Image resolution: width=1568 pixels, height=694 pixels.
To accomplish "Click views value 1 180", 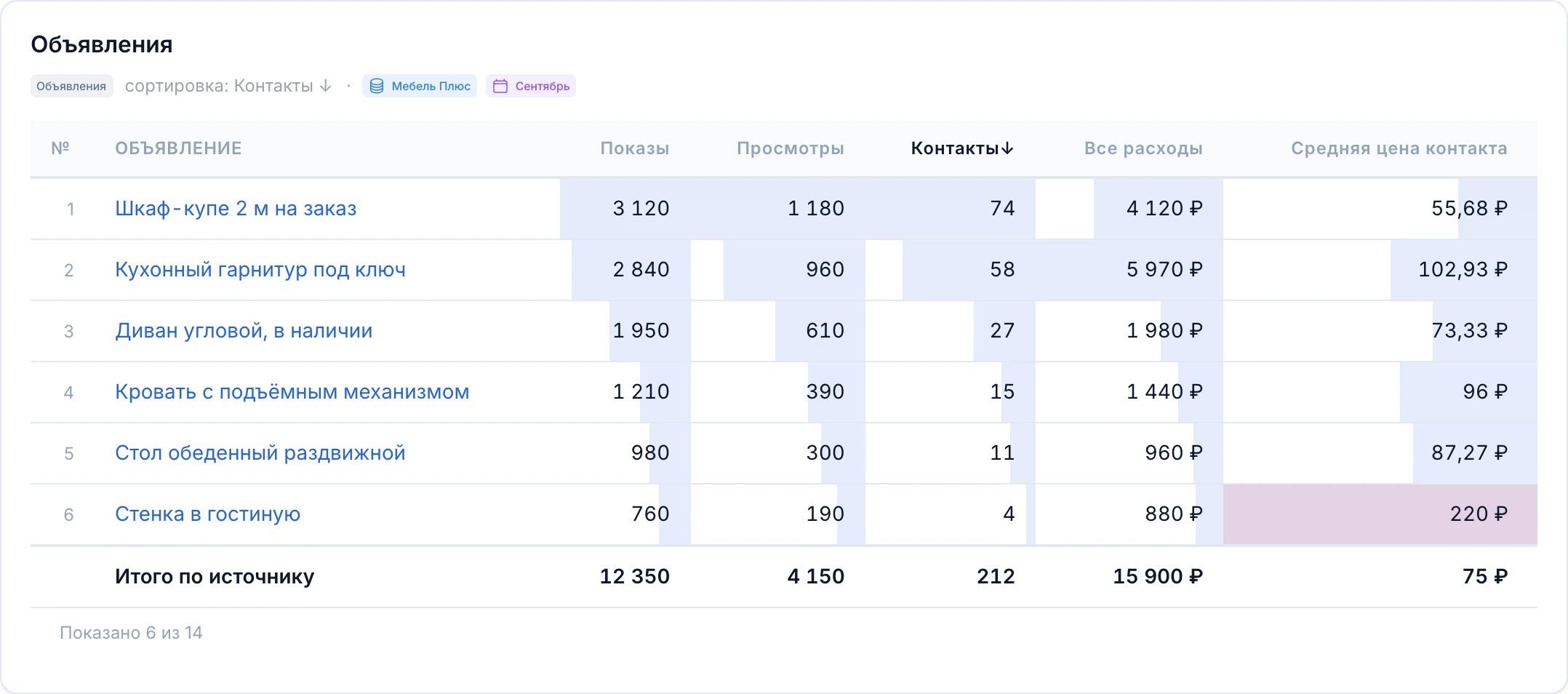I will [816, 209].
